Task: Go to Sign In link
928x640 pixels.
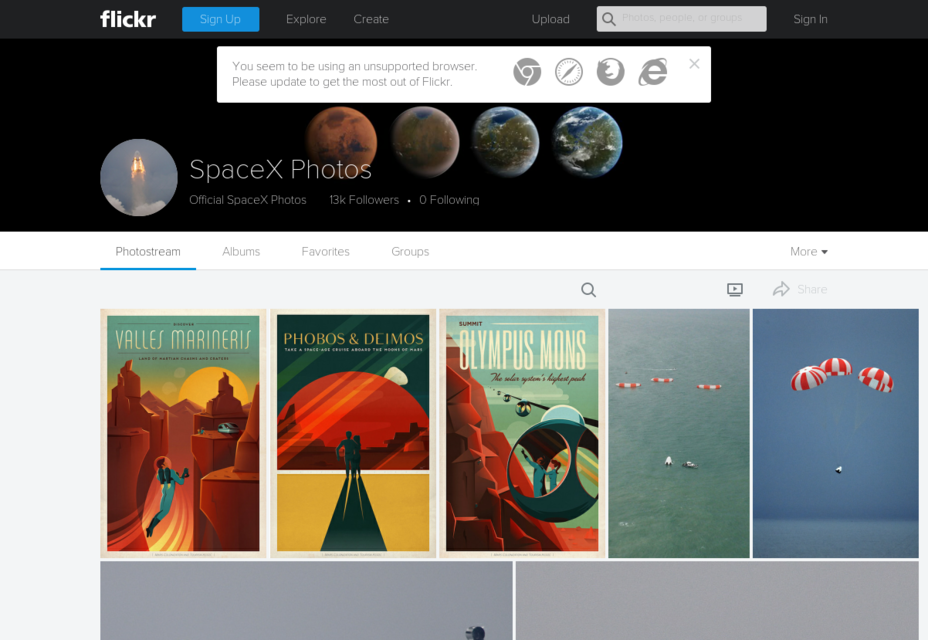Action: [x=810, y=19]
